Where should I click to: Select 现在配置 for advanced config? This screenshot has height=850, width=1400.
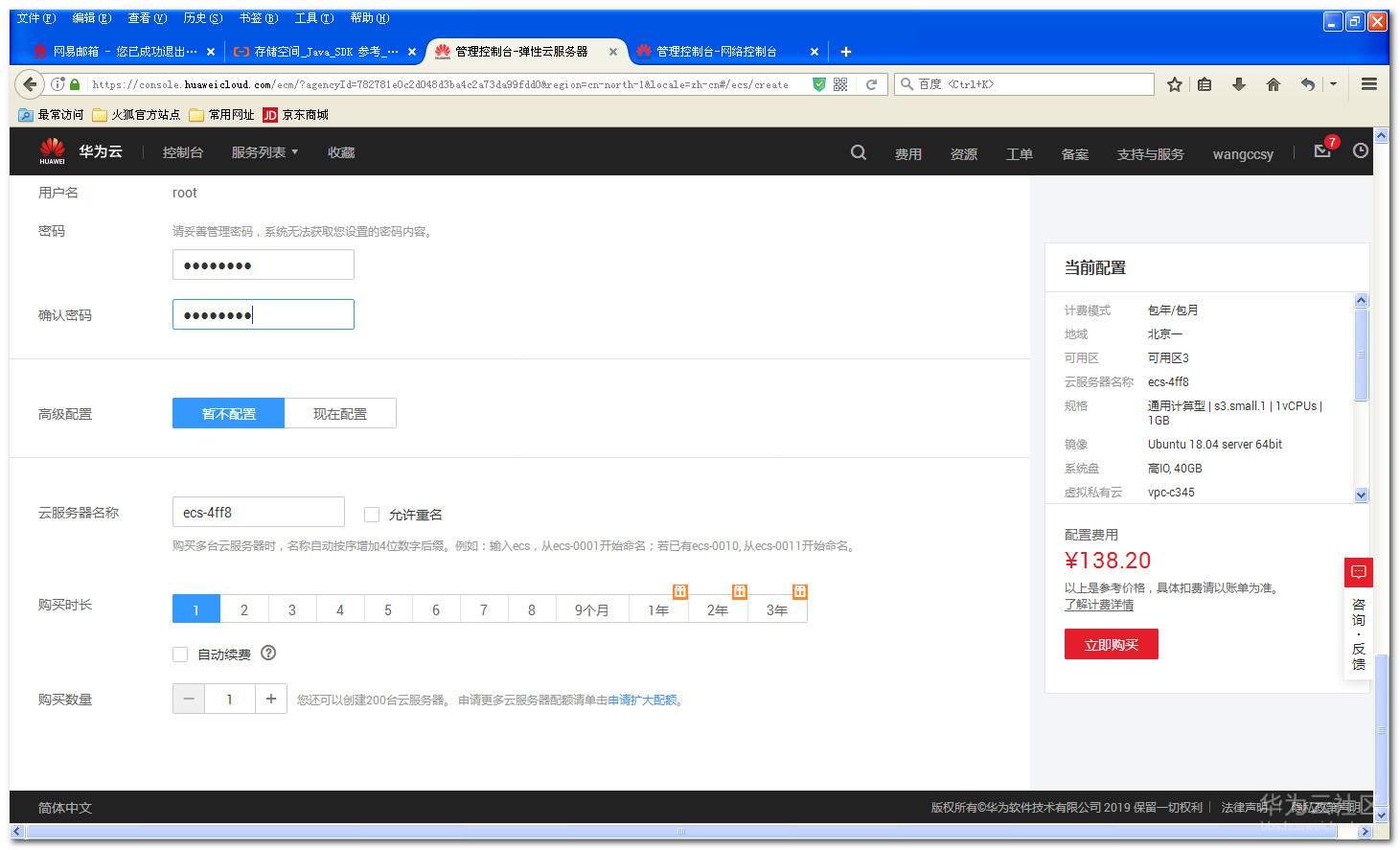[x=340, y=413]
